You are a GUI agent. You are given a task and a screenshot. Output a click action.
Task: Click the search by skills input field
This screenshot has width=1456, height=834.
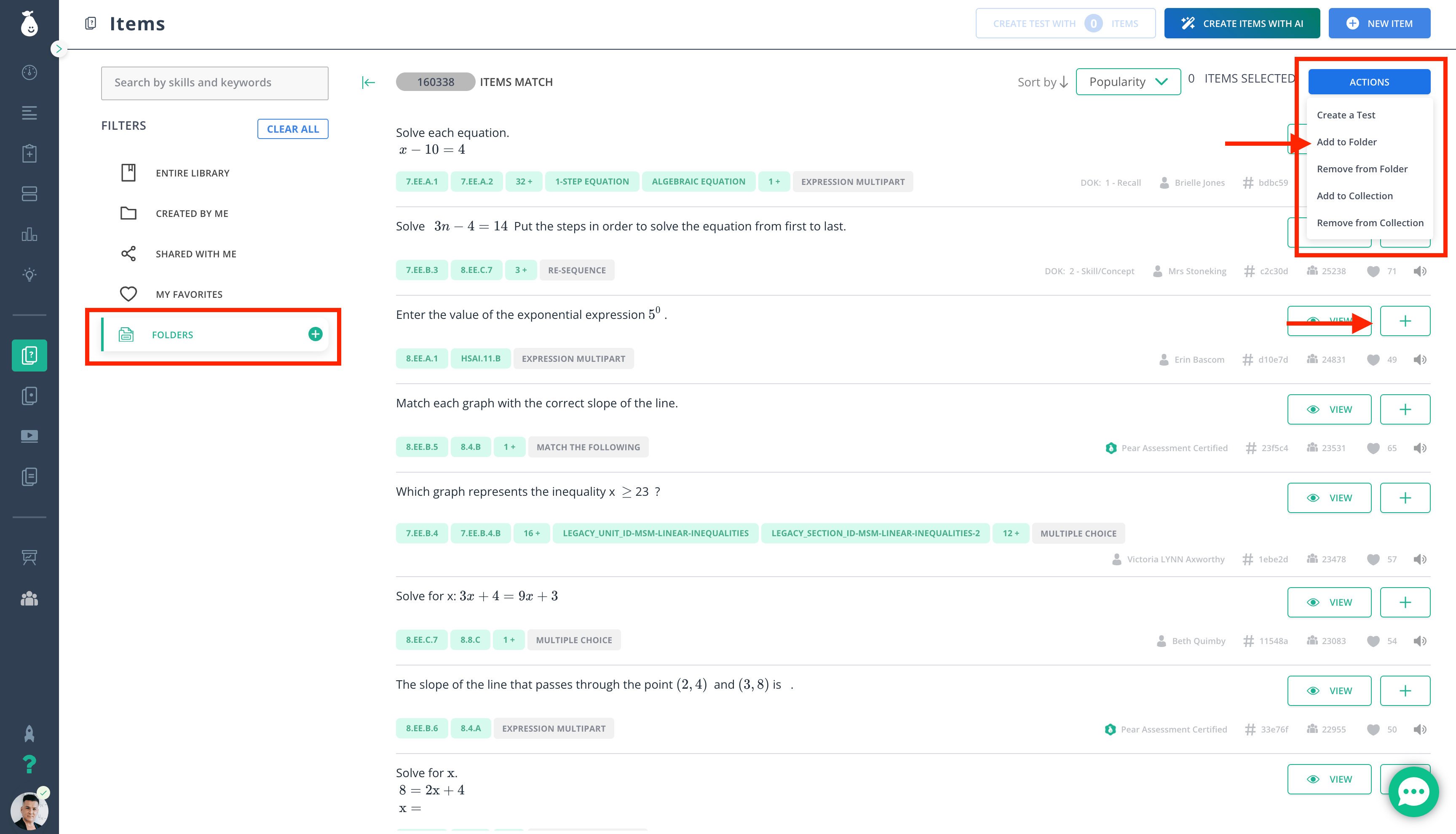pyautogui.click(x=215, y=83)
